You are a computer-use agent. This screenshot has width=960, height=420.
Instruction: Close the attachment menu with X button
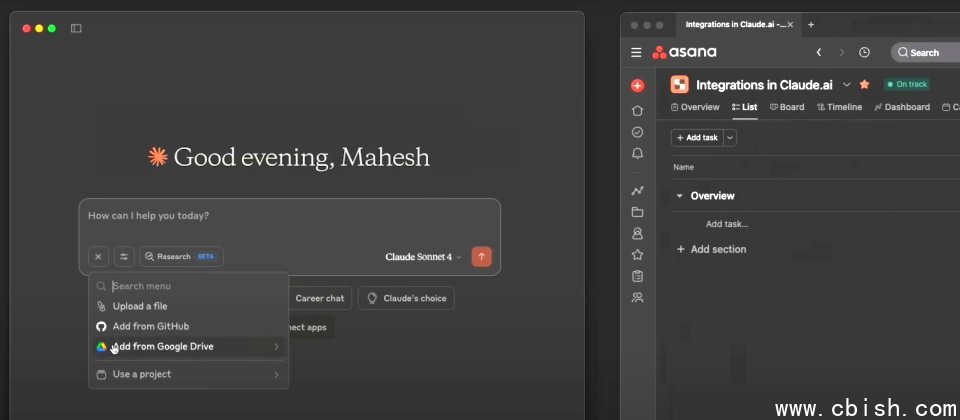[98, 257]
